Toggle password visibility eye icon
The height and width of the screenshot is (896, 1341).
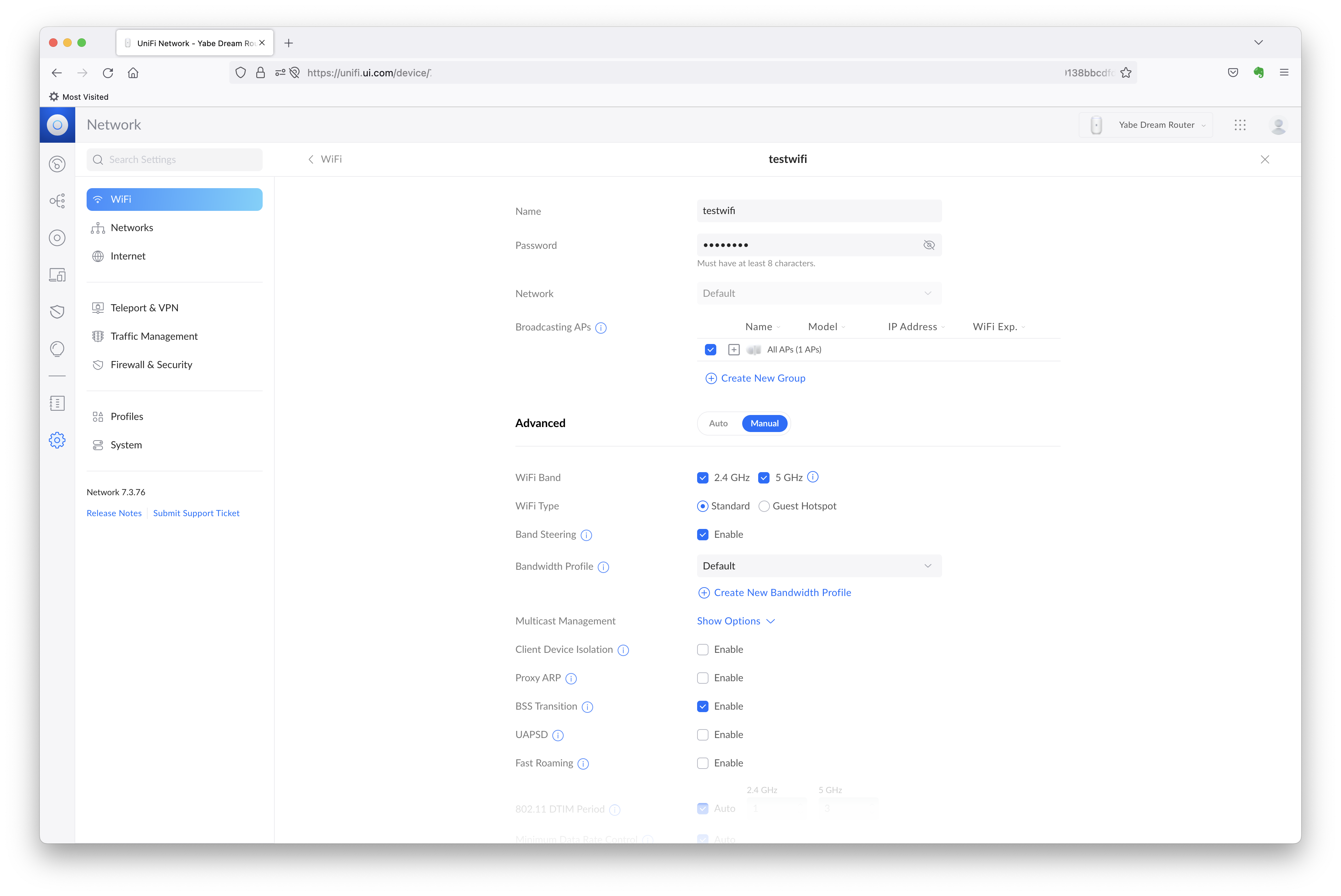(x=929, y=245)
